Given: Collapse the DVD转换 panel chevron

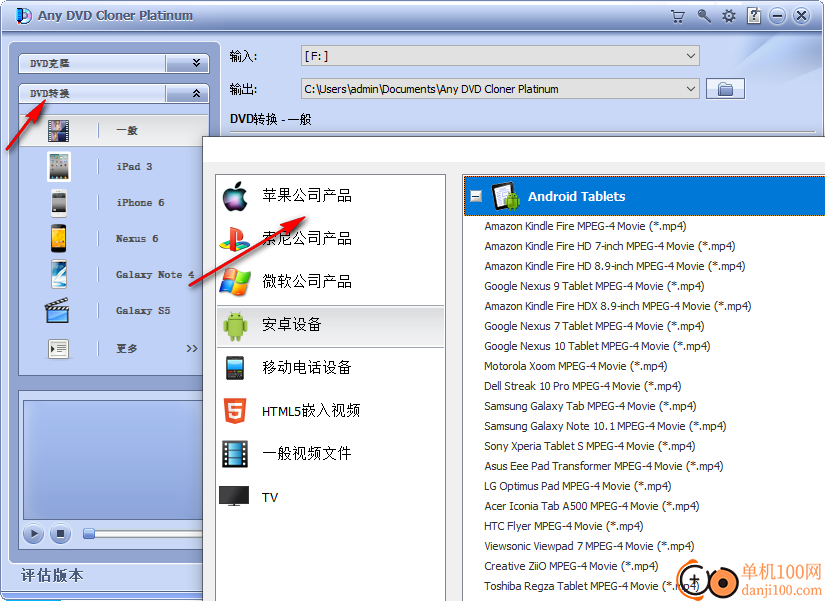Looking at the screenshot, I should pos(196,94).
